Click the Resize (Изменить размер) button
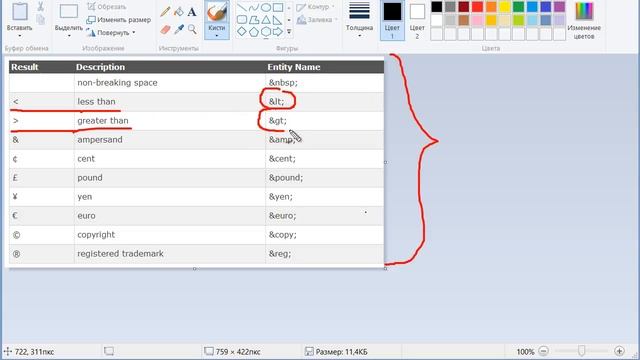640x360 pixels. 119,20
